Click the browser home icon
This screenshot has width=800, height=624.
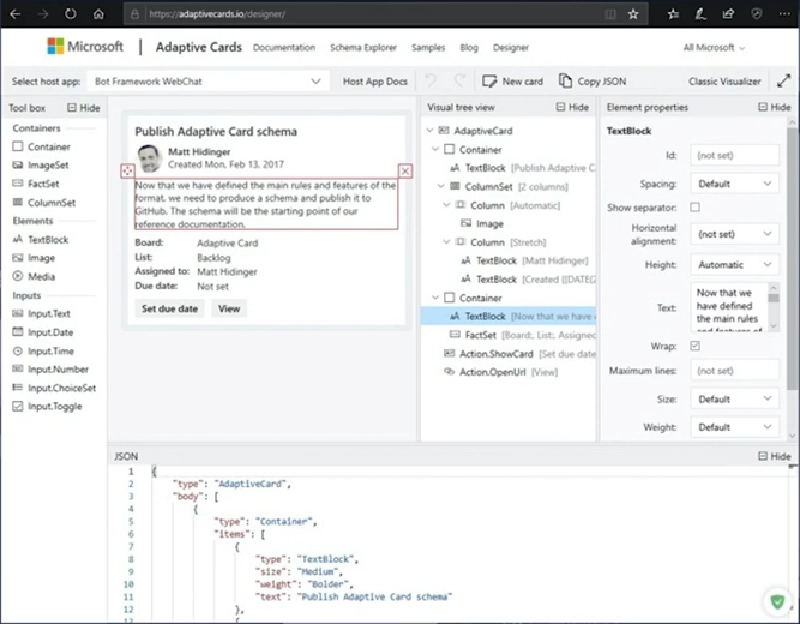(98, 15)
